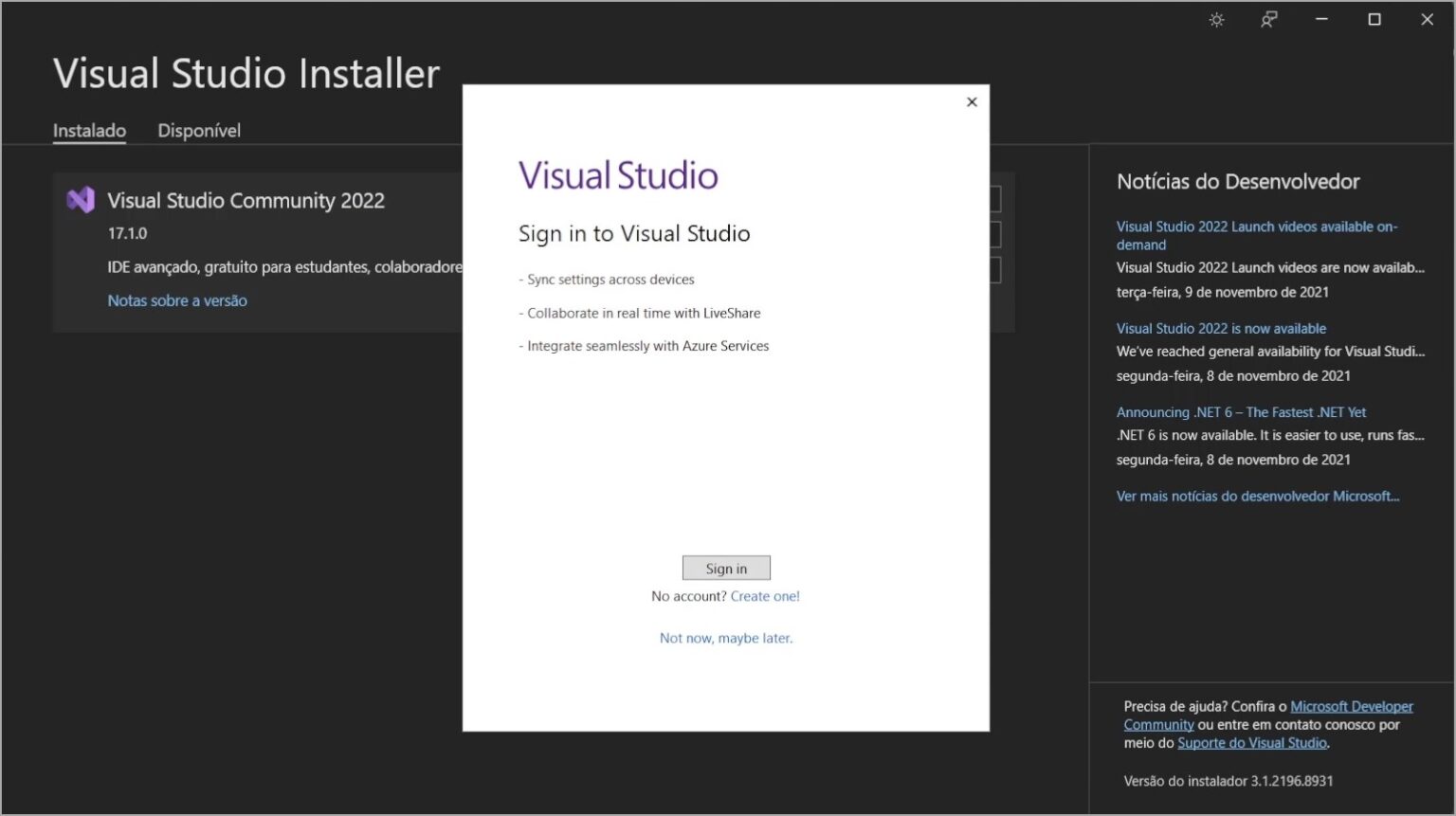Open the Announcing .NET 6 news link

(x=1242, y=411)
